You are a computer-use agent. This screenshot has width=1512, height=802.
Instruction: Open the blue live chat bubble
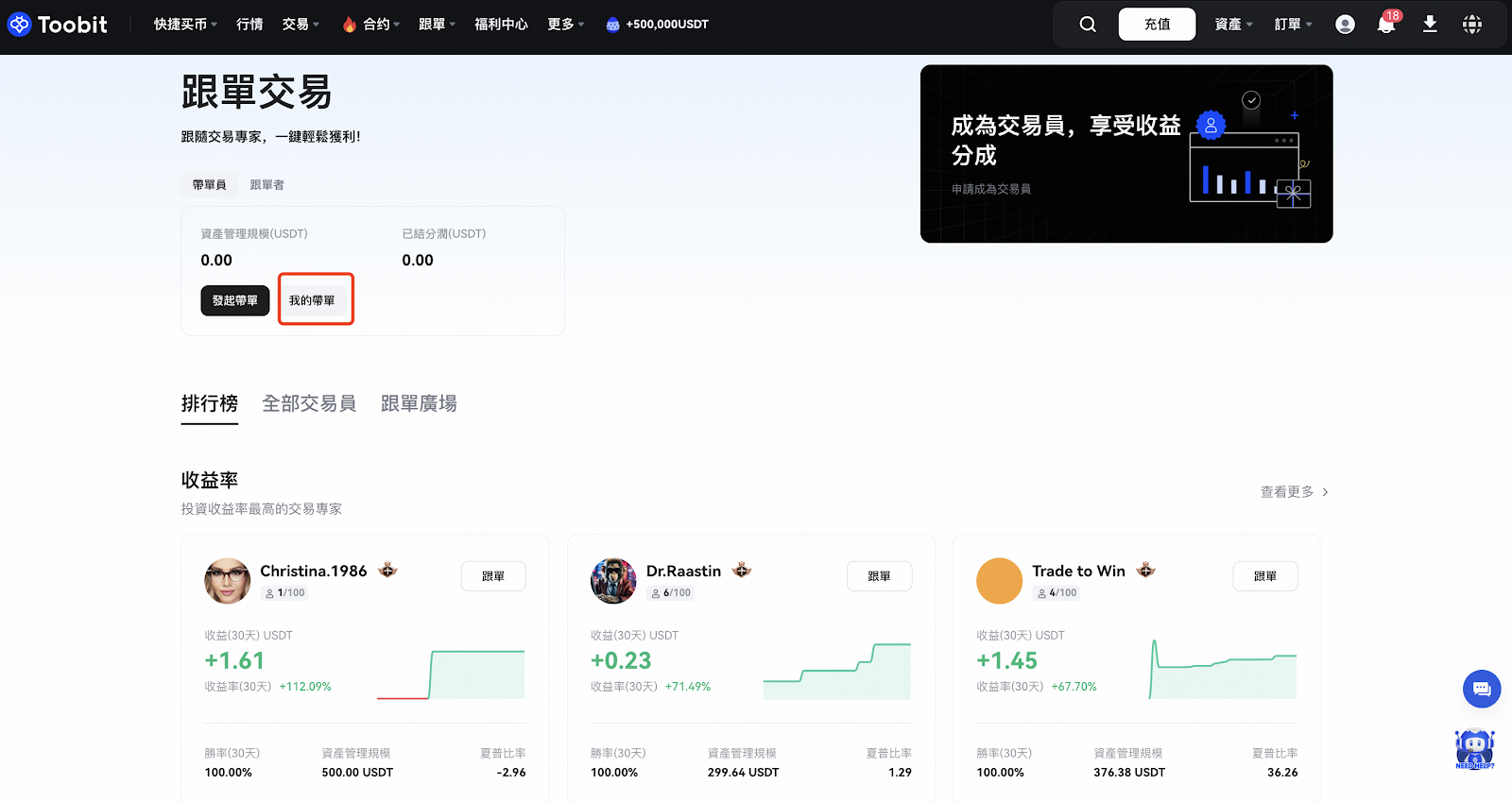click(x=1481, y=689)
